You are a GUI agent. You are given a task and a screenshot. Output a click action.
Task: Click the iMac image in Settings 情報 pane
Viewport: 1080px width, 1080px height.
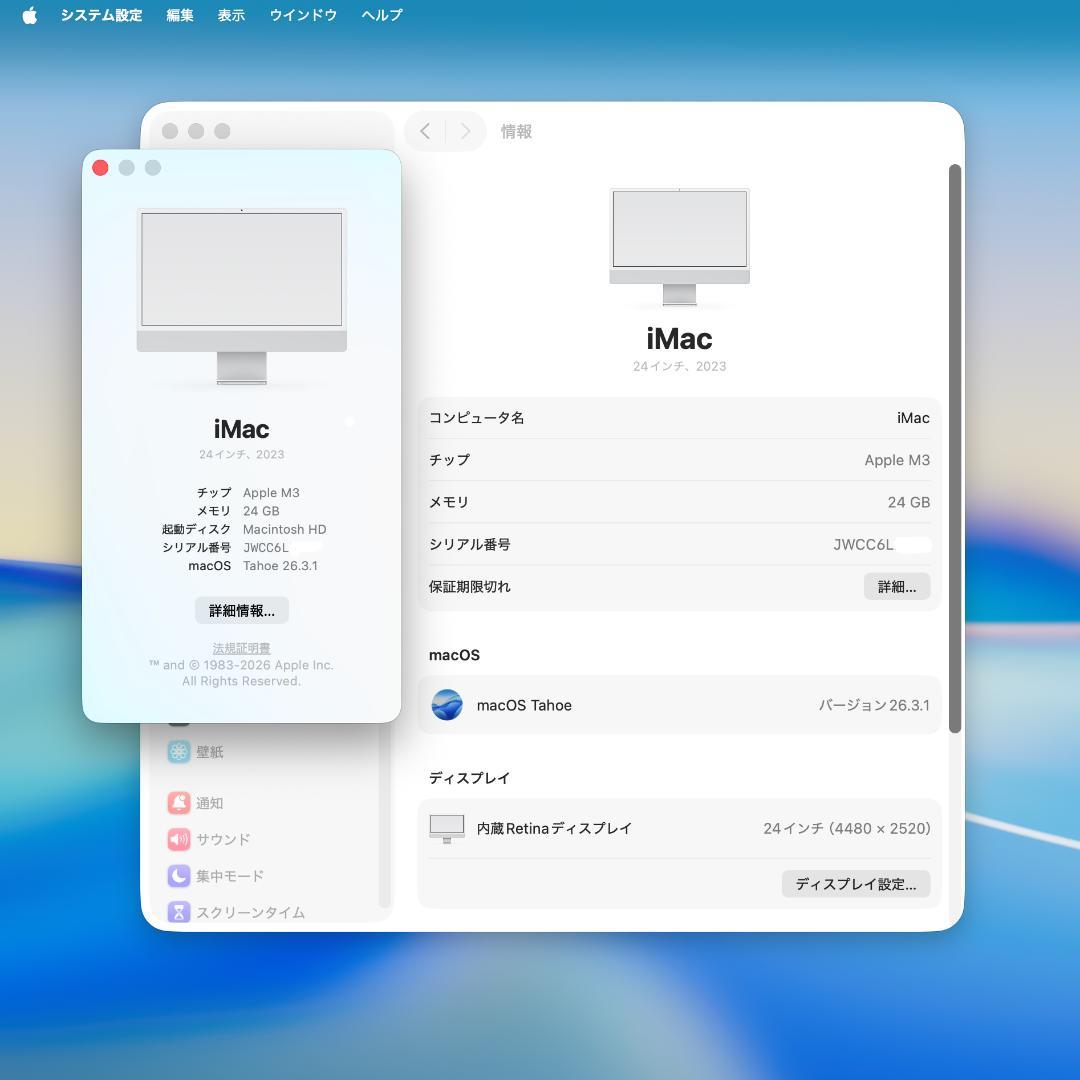pos(680,247)
